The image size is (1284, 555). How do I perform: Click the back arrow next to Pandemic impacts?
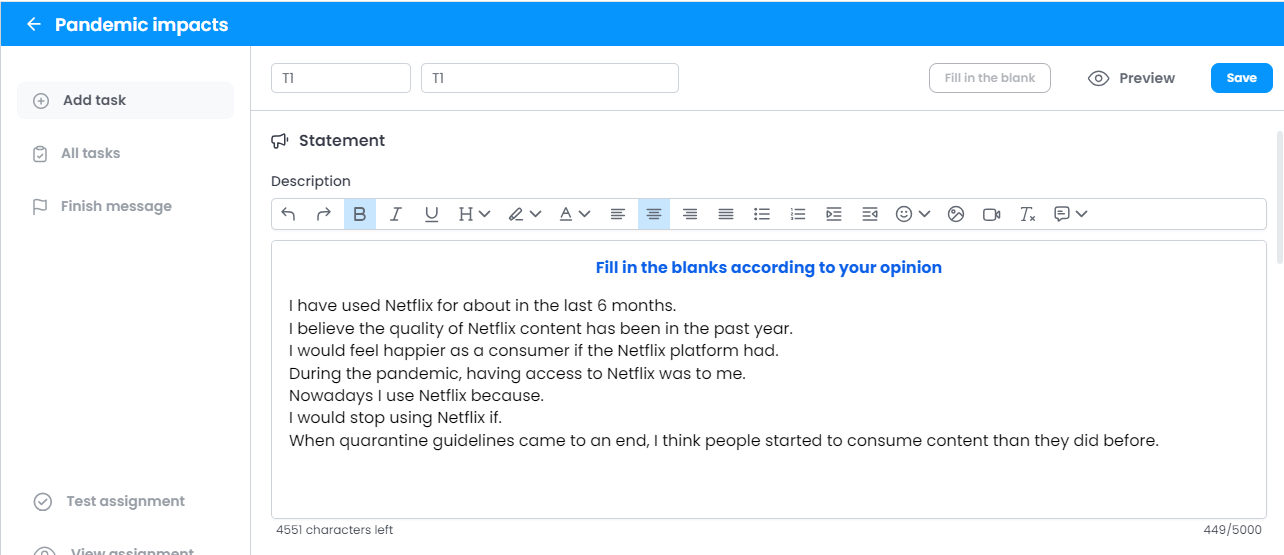click(x=34, y=24)
